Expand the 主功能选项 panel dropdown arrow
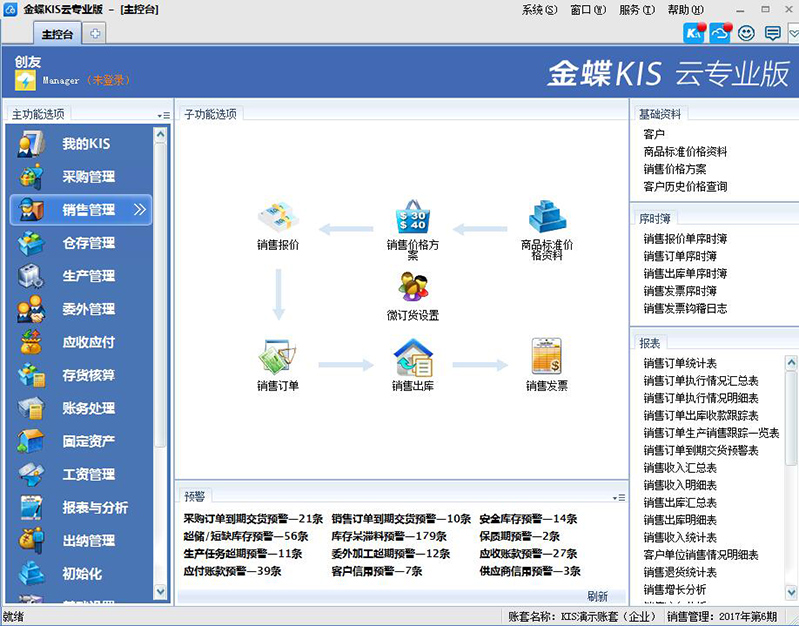 [162, 116]
